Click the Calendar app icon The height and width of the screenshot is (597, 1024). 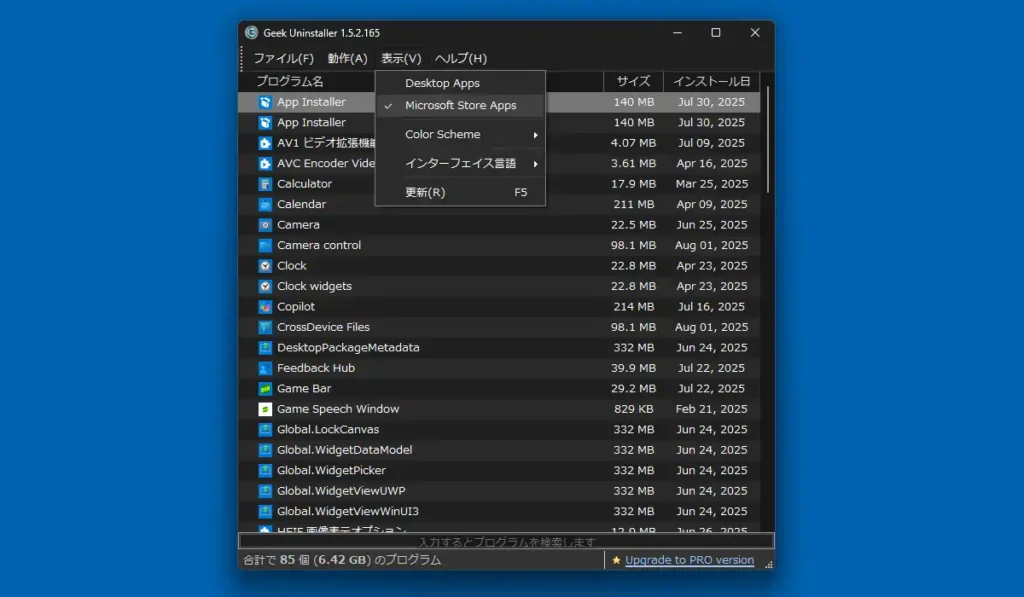(x=265, y=204)
